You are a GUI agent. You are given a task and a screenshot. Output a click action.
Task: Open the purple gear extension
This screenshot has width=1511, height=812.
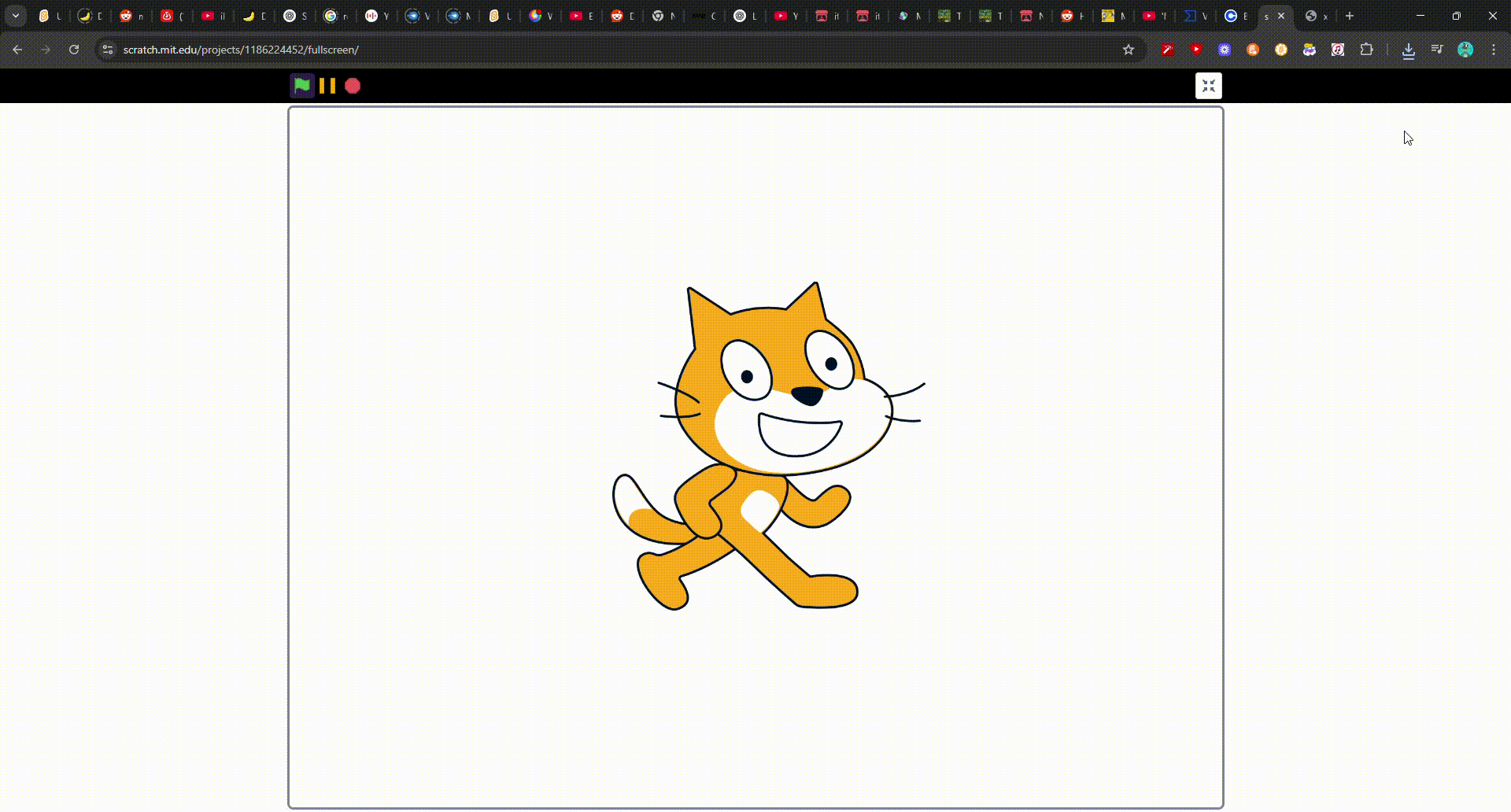pyautogui.click(x=1225, y=50)
